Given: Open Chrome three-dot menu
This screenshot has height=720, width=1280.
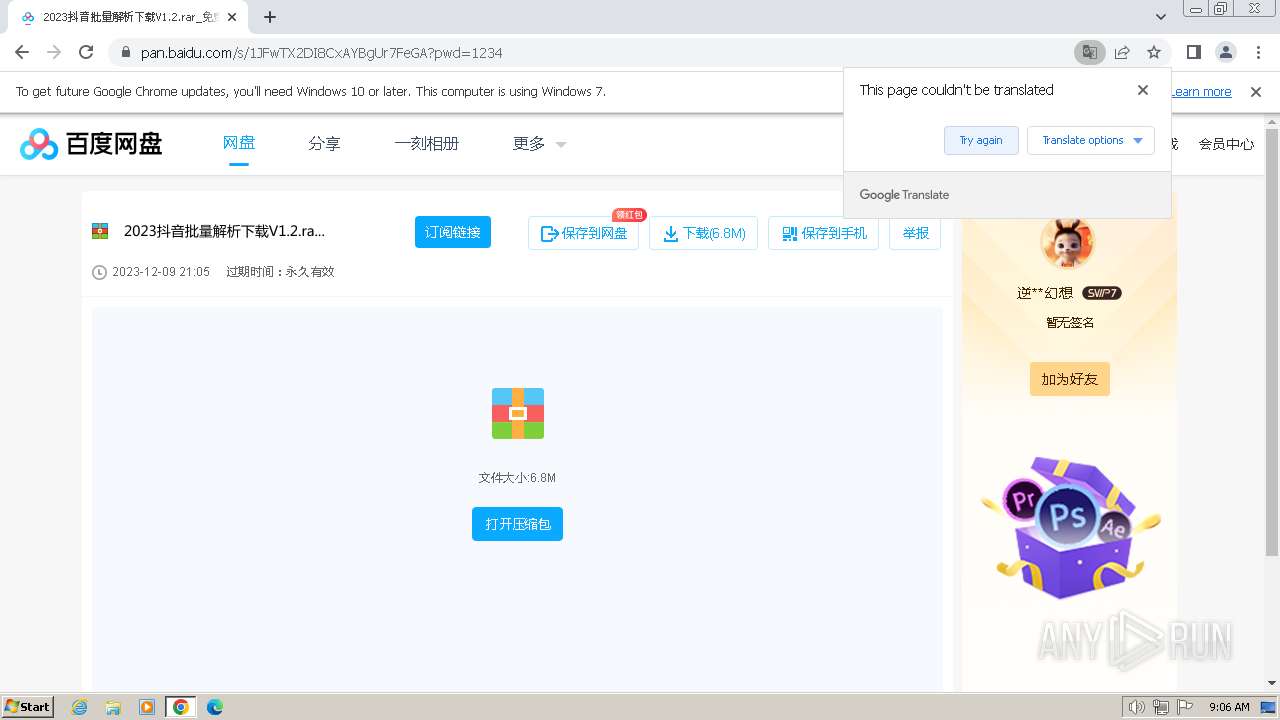Looking at the screenshot, I should tap(1257, 52).
